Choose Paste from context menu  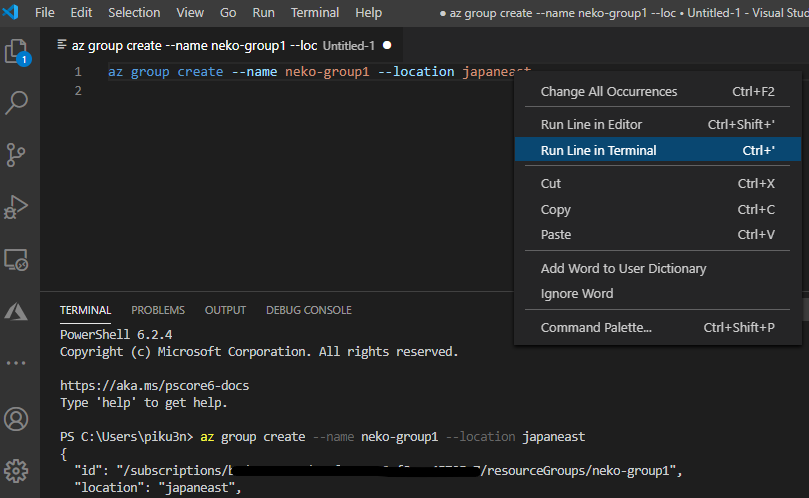[658, 234]
